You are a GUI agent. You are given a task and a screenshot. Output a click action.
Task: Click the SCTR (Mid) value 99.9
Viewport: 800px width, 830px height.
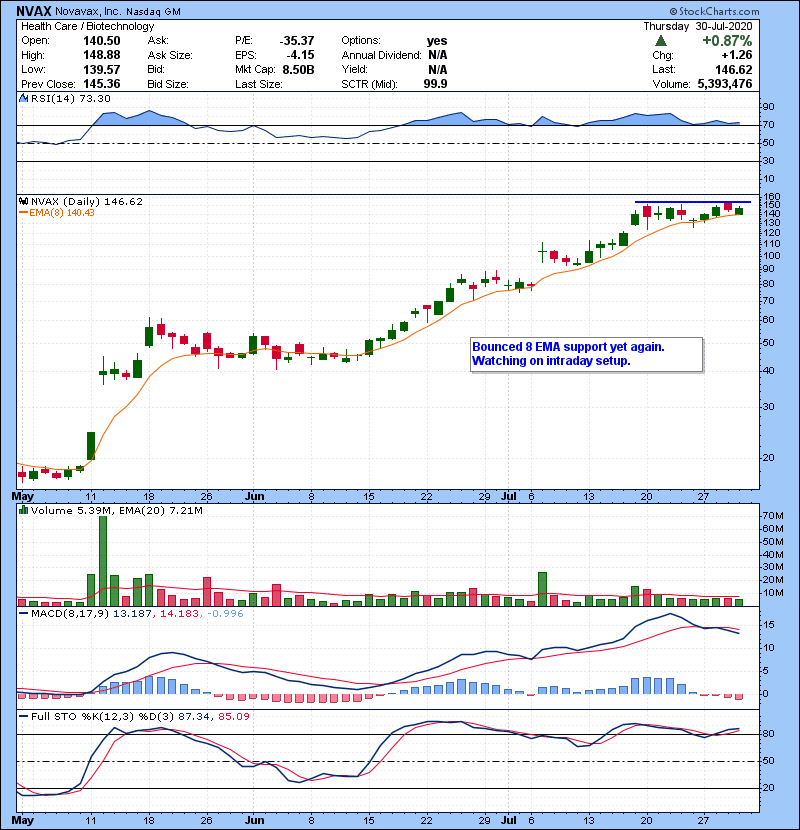(x=435, y=84)
